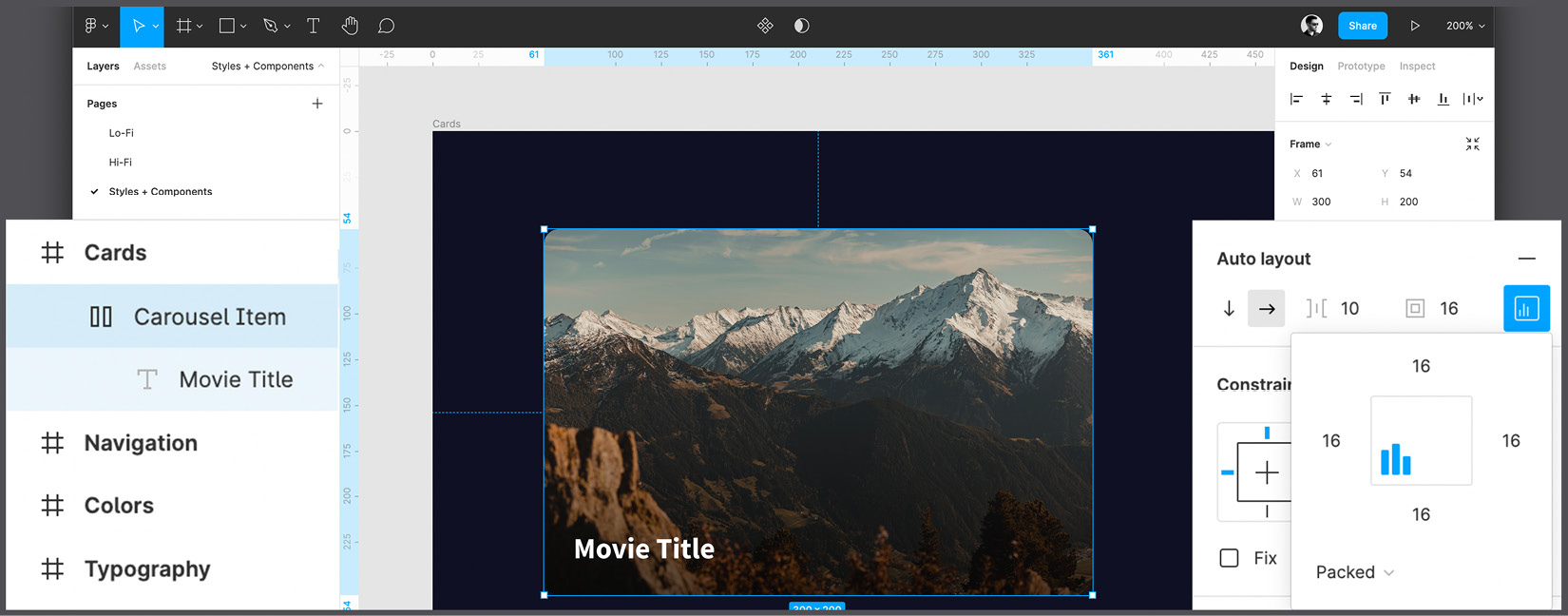Click the align top icon
Viewport: 1568px width, 616px height.
click(1385, 99)
